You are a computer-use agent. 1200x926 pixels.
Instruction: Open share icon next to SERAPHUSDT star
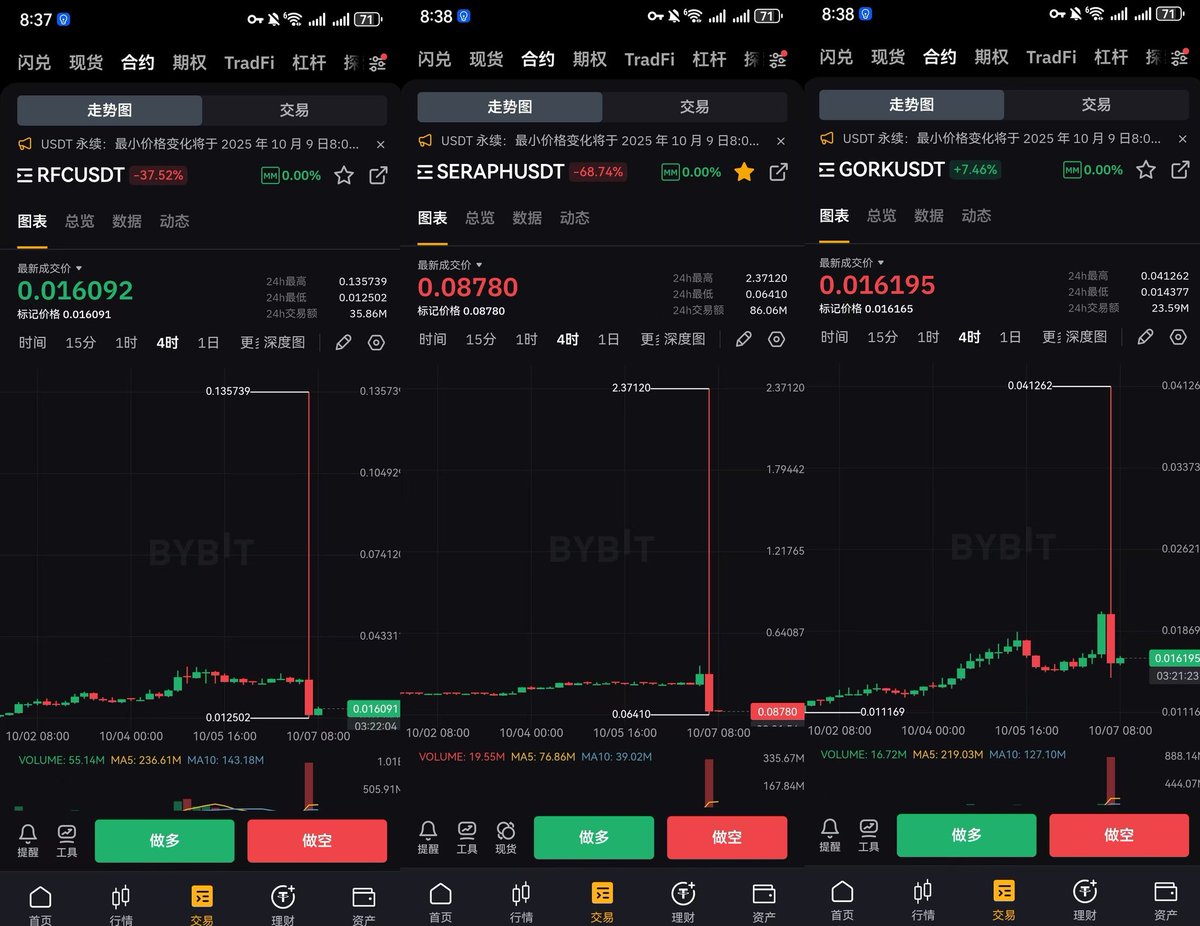tap(778, 172)
